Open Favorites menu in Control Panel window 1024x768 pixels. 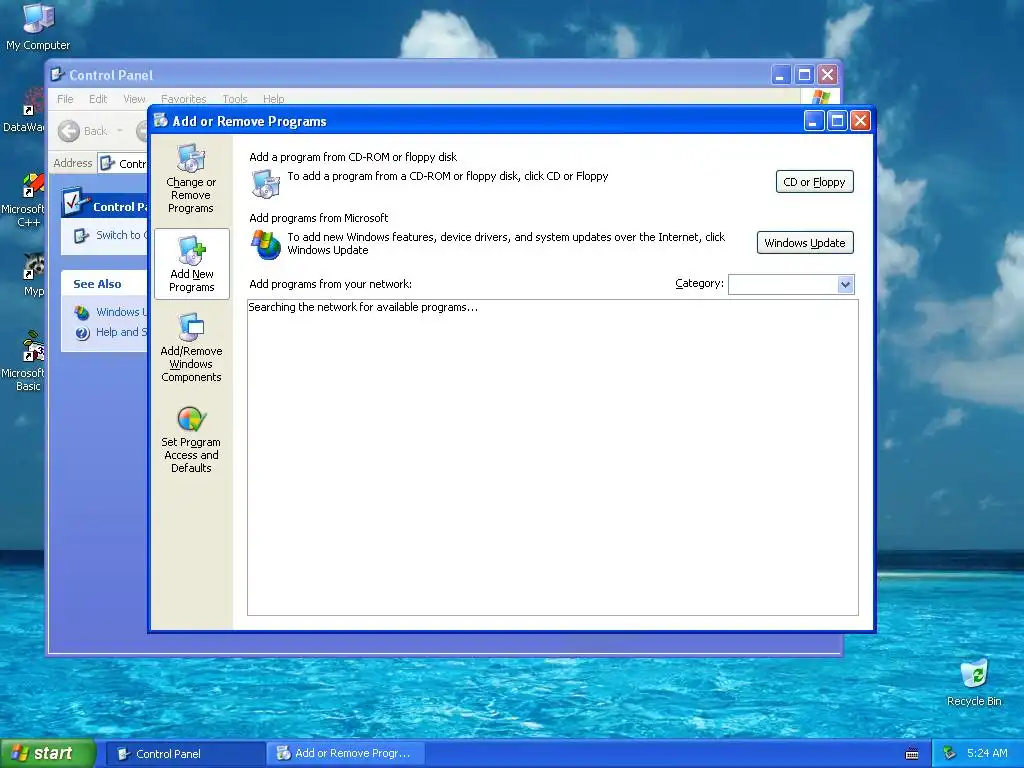click(x=184, y=99)
